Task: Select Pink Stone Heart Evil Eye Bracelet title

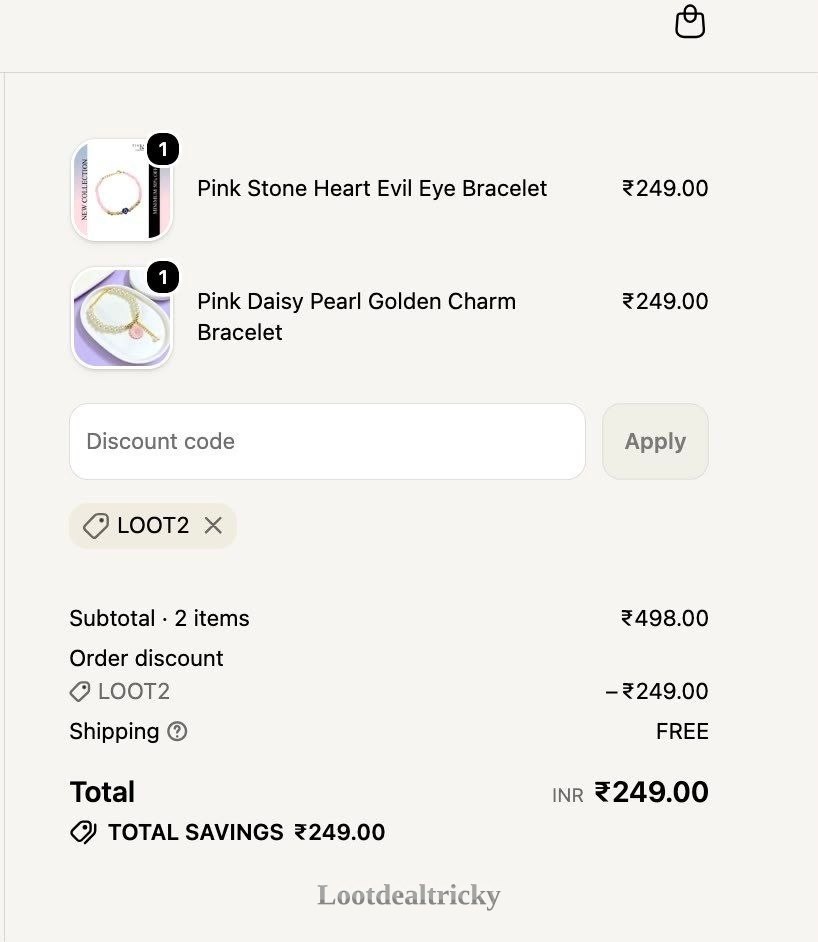Action: click(372, 189)
